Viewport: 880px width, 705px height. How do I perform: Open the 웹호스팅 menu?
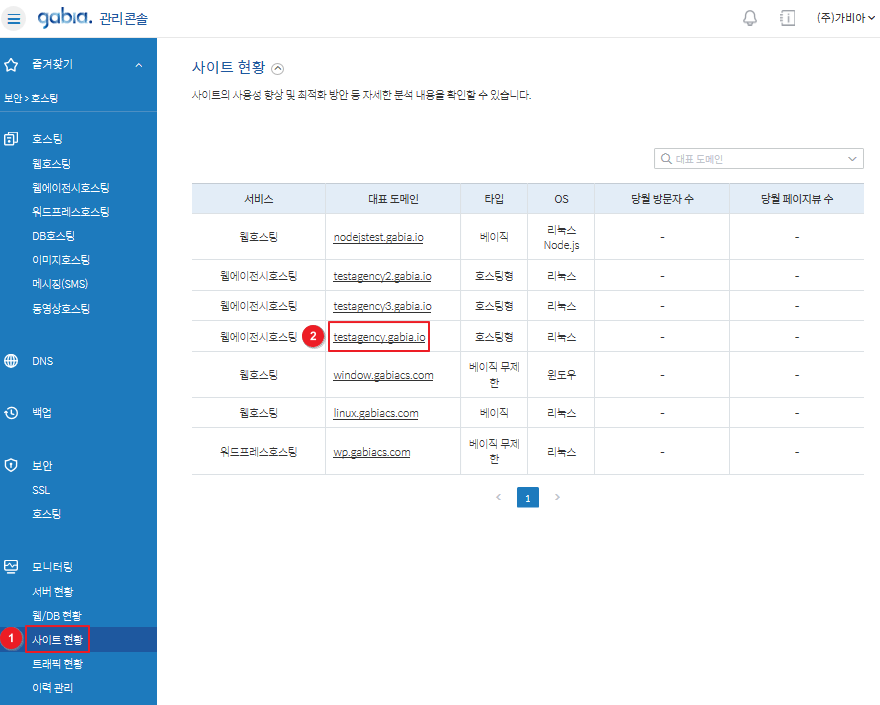tap(52, 163)
